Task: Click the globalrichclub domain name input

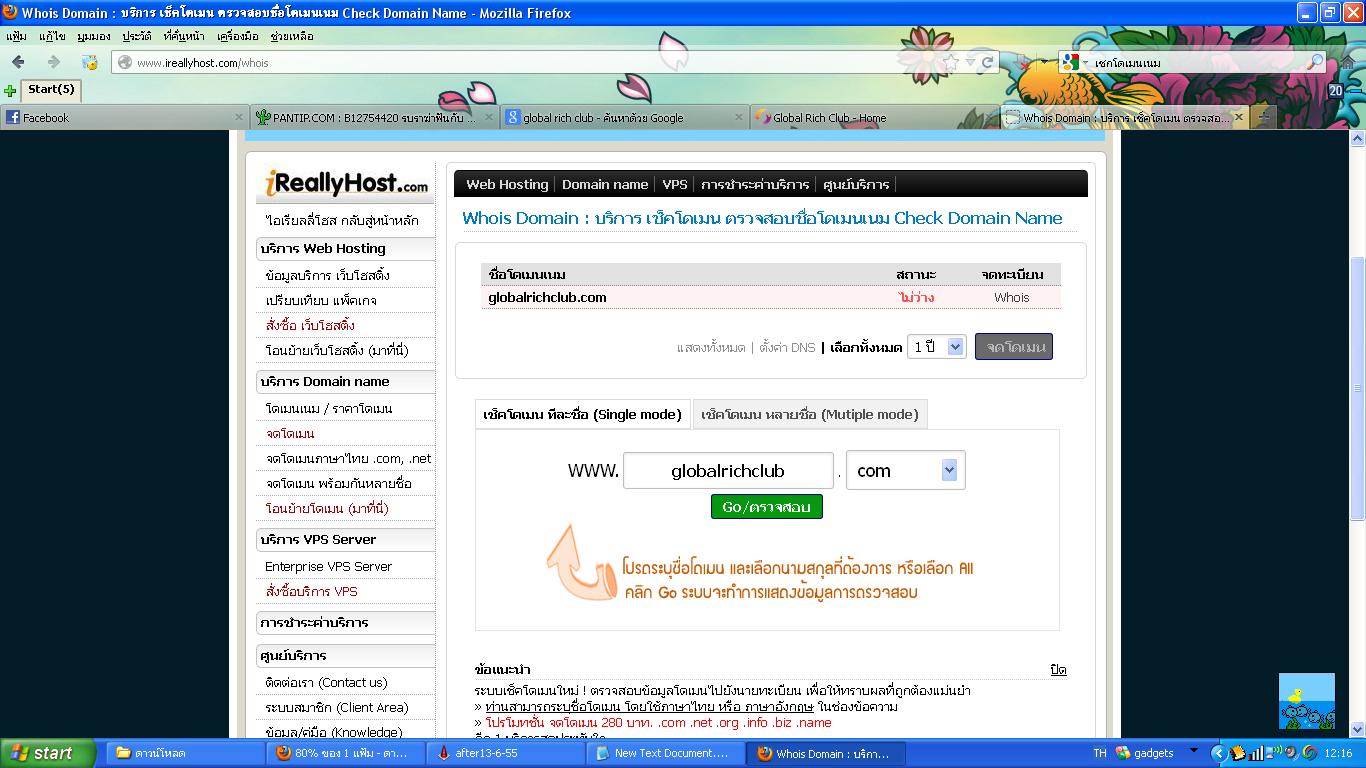Action: 728,471
